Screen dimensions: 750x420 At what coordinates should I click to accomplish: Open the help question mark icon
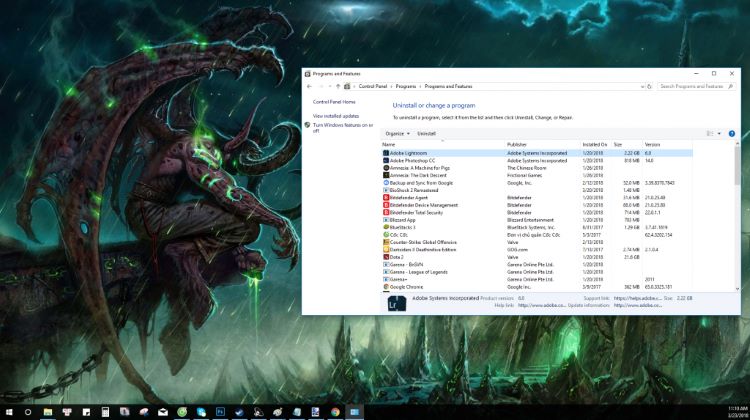pyautogui.click(x=731, y=134)
